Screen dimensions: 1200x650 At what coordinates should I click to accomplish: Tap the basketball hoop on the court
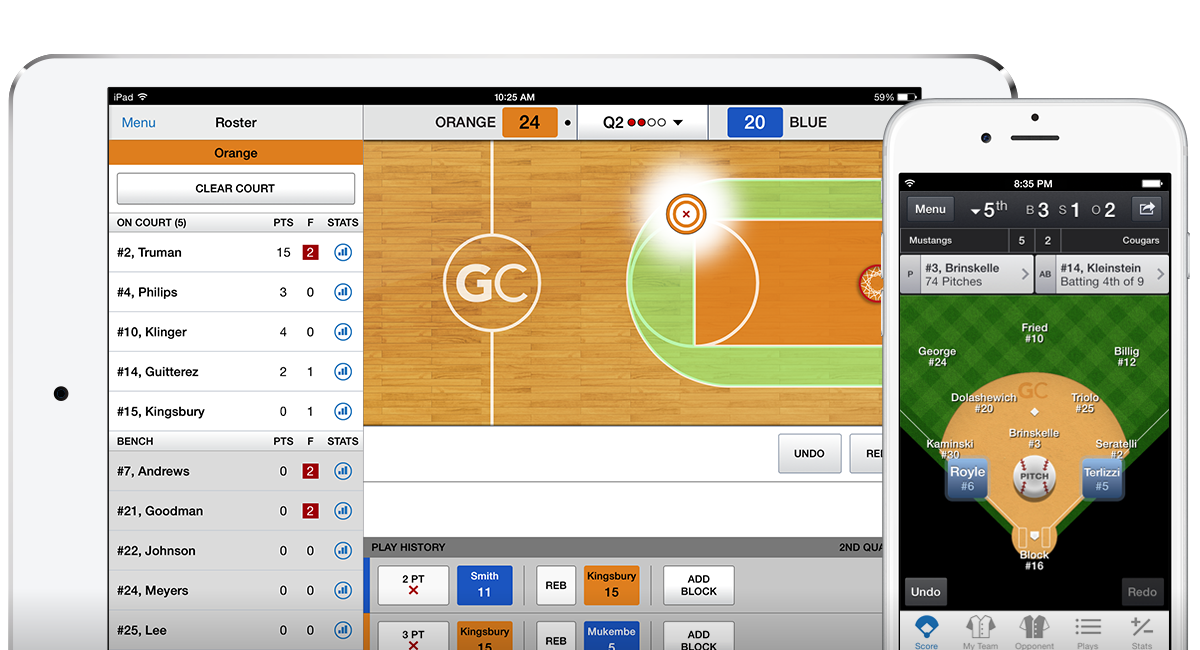pos(872,283)
